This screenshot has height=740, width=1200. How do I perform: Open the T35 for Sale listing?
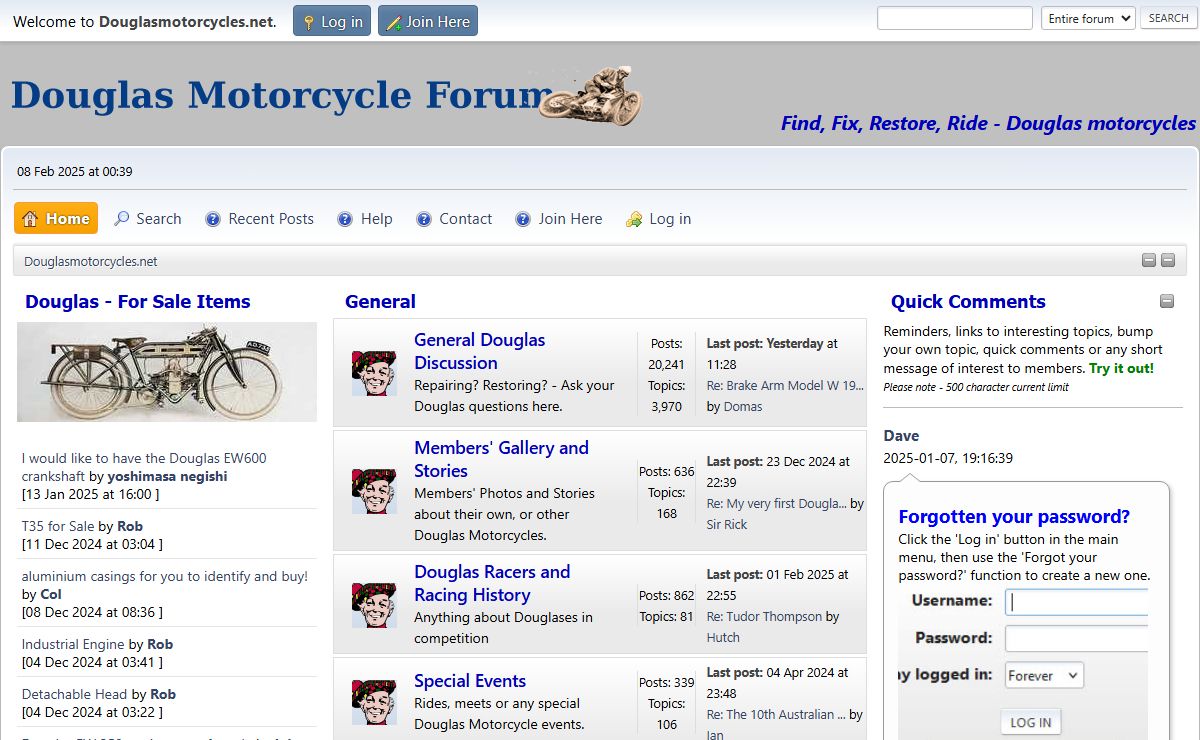point(58,526)
